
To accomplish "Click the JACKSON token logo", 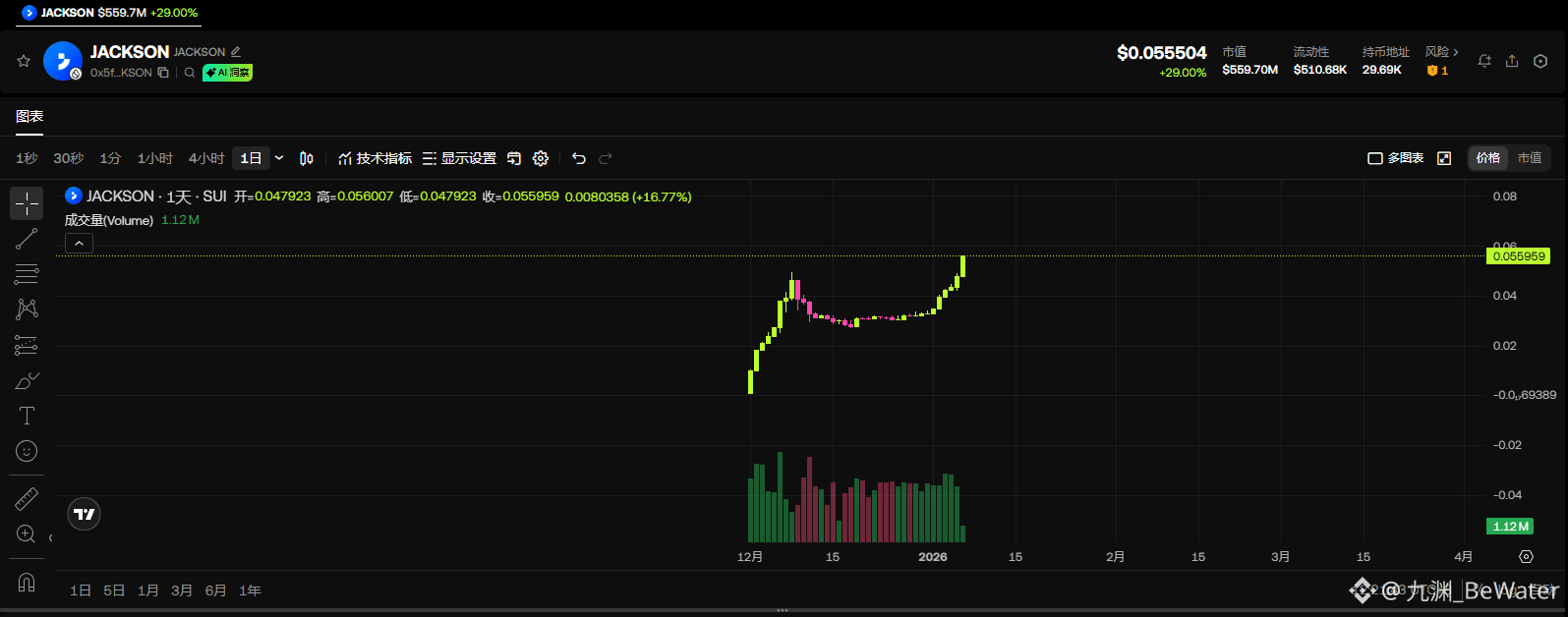I will click(x=63, y=61).
